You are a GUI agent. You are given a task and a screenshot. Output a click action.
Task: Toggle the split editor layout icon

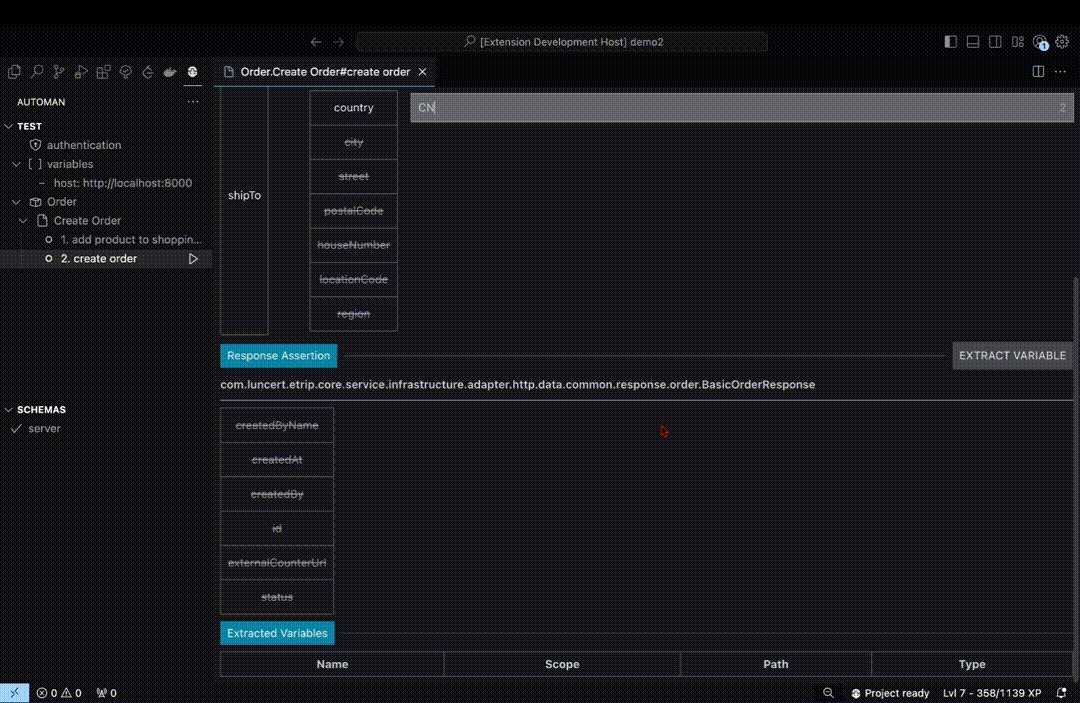point(1038,71)
